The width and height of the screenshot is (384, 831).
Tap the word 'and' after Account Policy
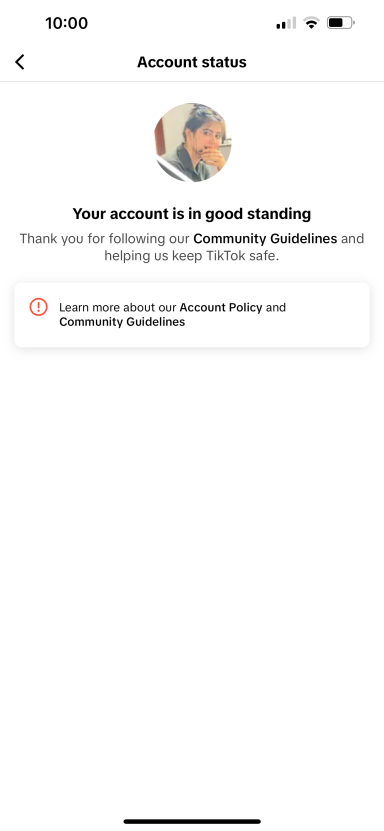click(275, 307)
